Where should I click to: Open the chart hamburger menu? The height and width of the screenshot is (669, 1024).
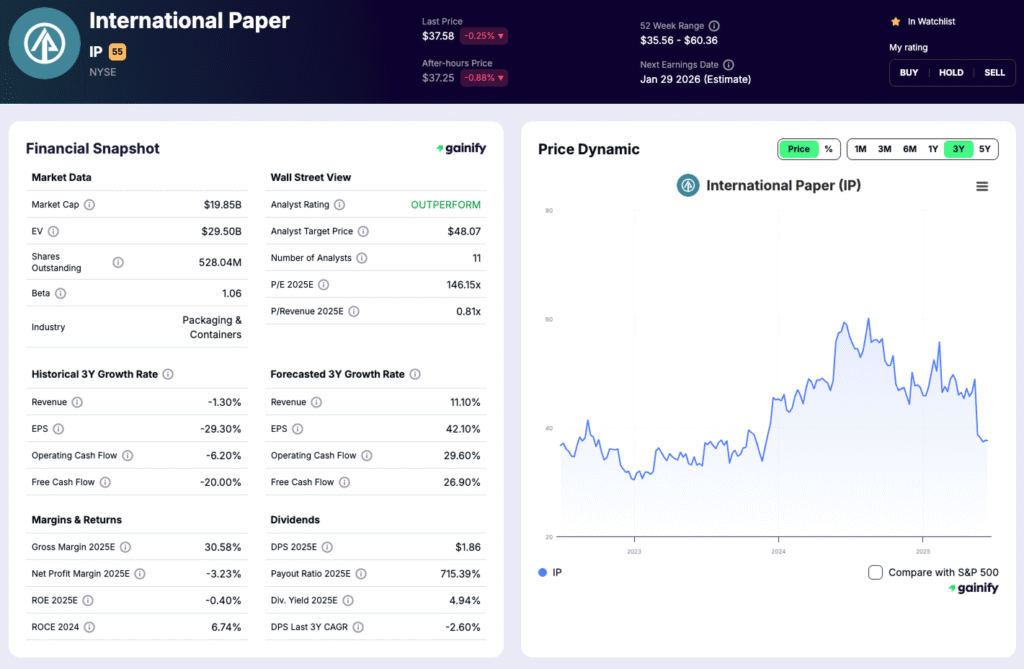(982, 185)
